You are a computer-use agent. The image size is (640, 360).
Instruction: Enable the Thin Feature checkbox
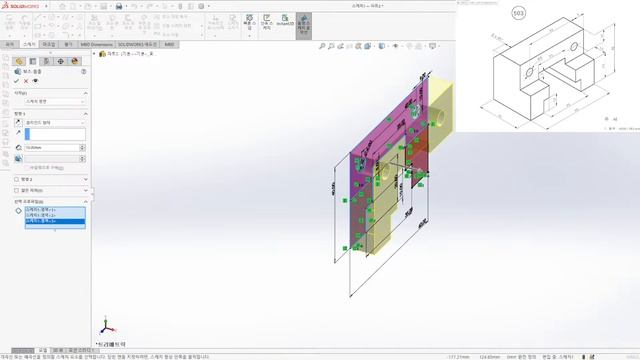(16, 191)
